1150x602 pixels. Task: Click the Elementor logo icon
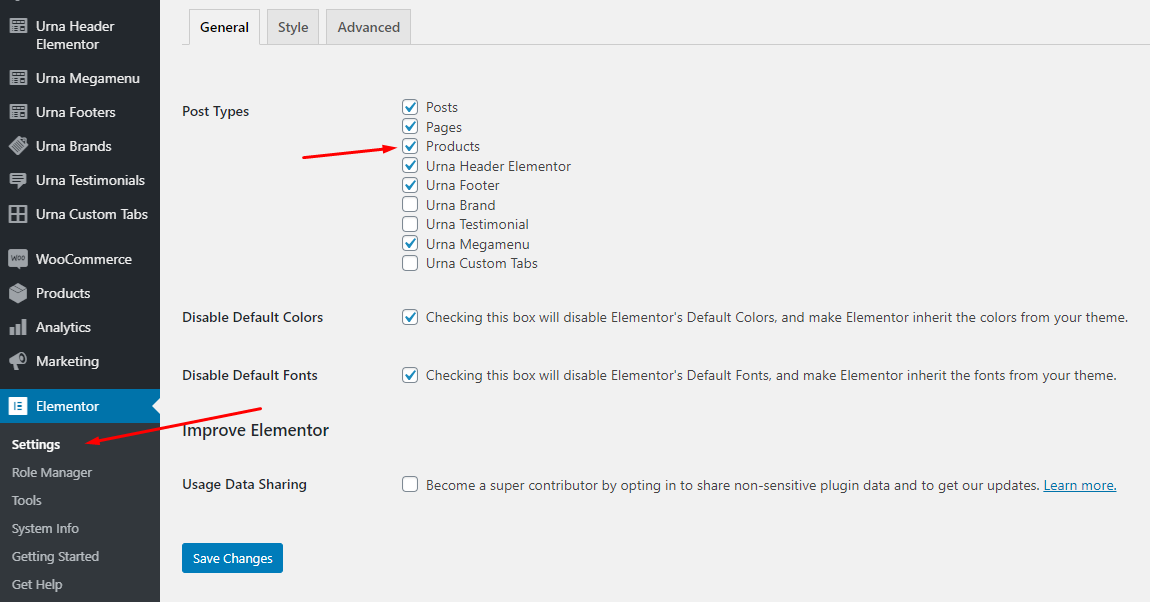coord(18,406)
